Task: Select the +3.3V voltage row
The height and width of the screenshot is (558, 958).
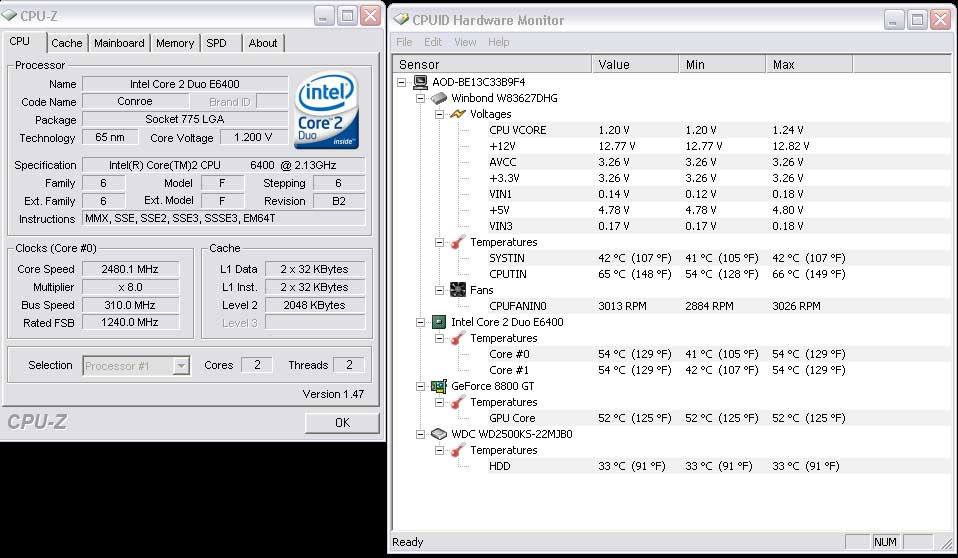Action: [671, 178]
